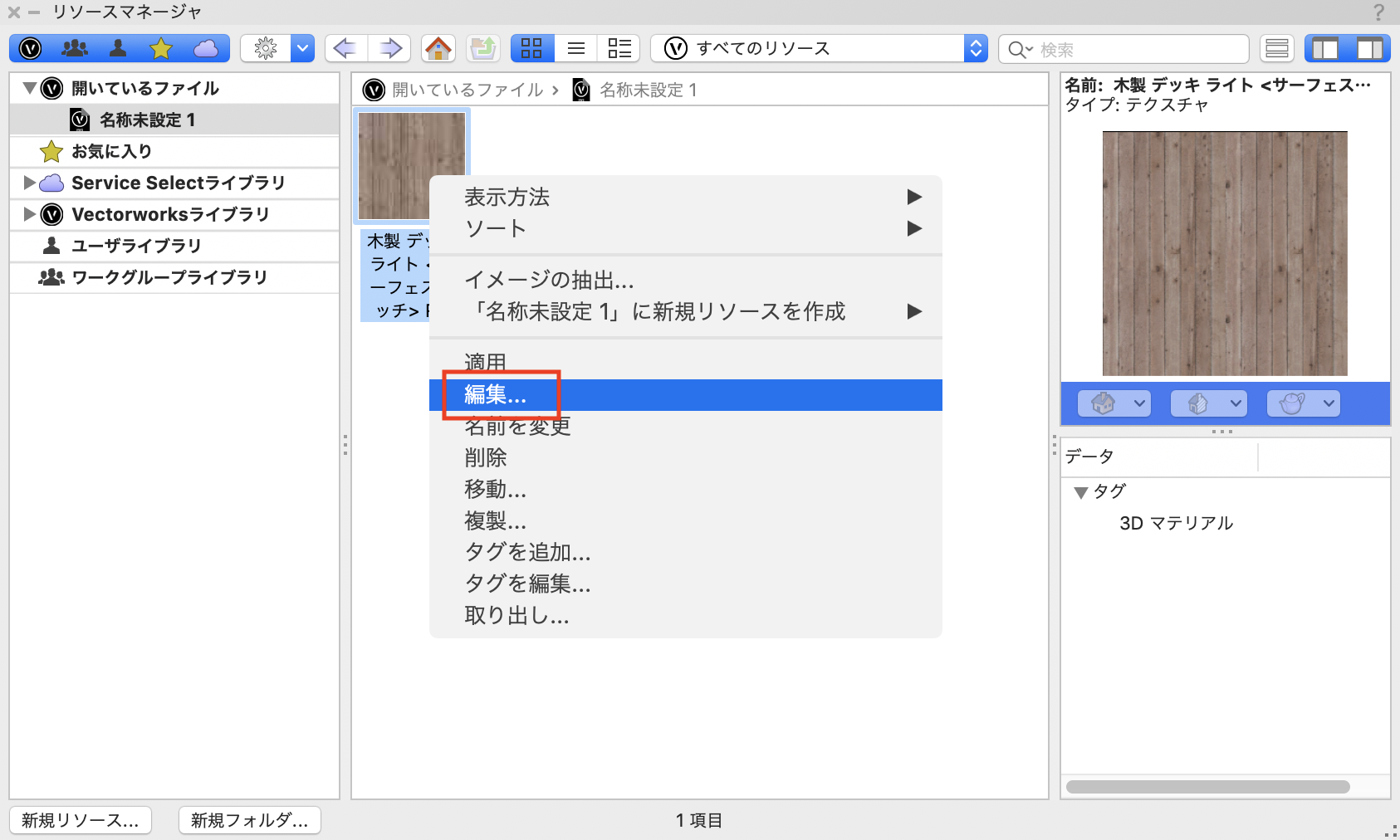
Task: Click the import resource folder icon
Action: 482,47
